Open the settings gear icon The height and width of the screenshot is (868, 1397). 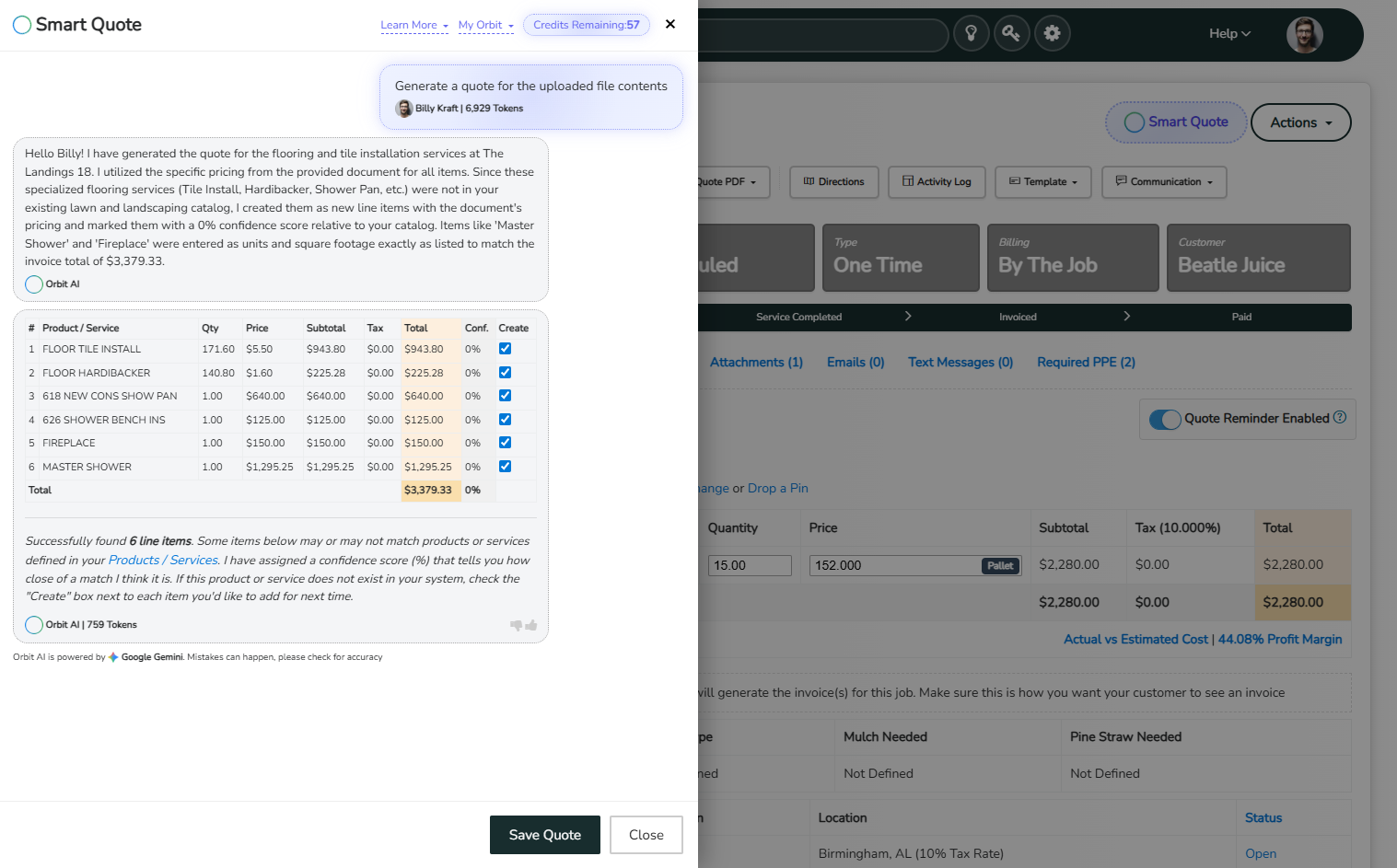point(1052,33)
